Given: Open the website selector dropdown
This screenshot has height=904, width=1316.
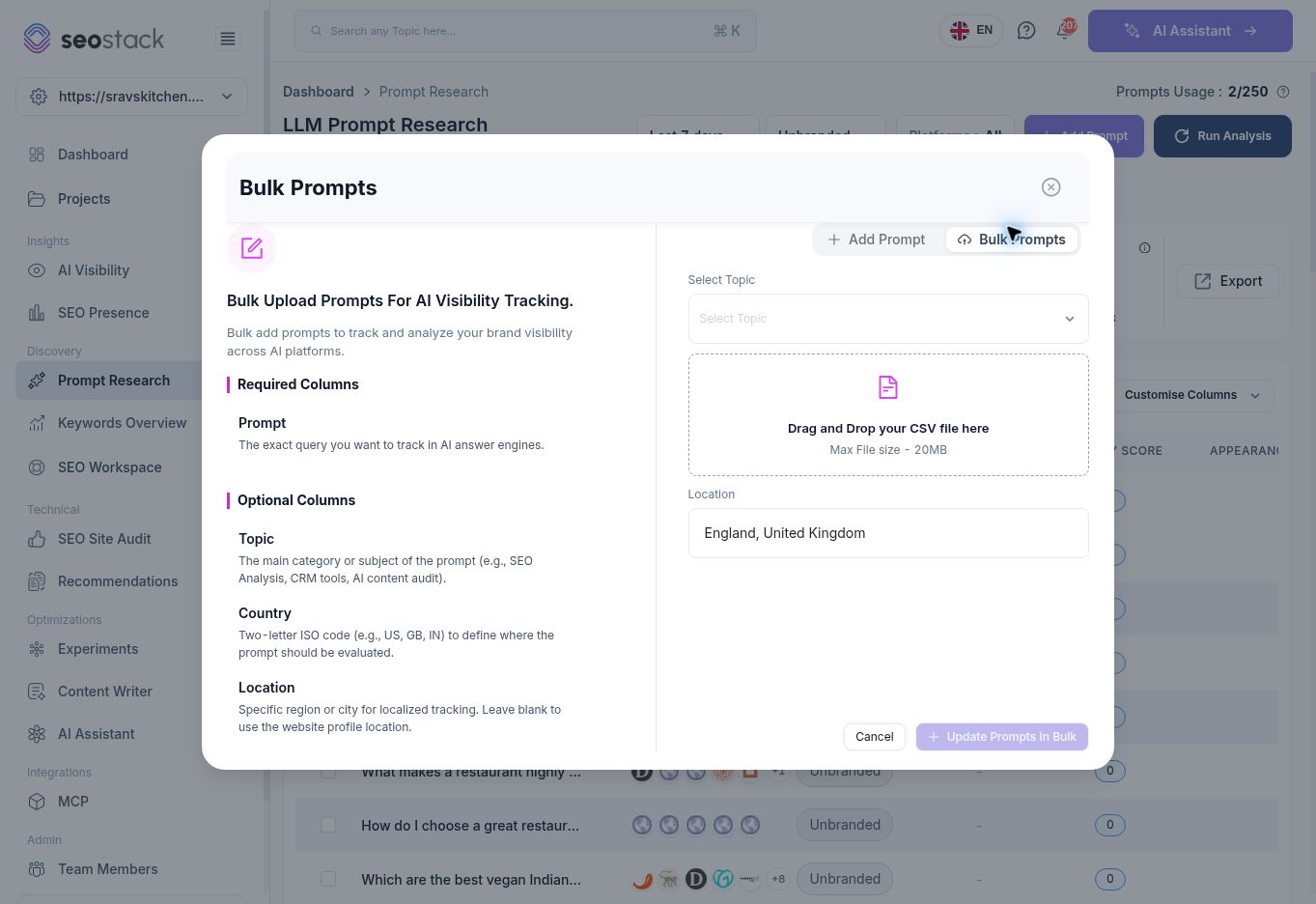Looking at the screenshot, I should pyautogui.click(x=131, y=97).
